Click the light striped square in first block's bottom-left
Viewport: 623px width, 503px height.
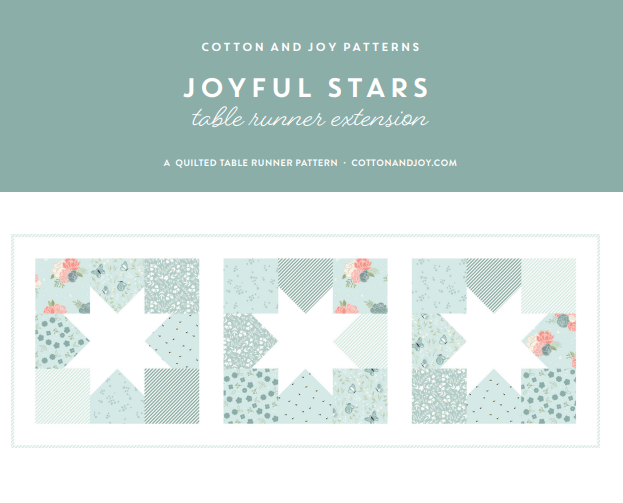tap(62, 396)
